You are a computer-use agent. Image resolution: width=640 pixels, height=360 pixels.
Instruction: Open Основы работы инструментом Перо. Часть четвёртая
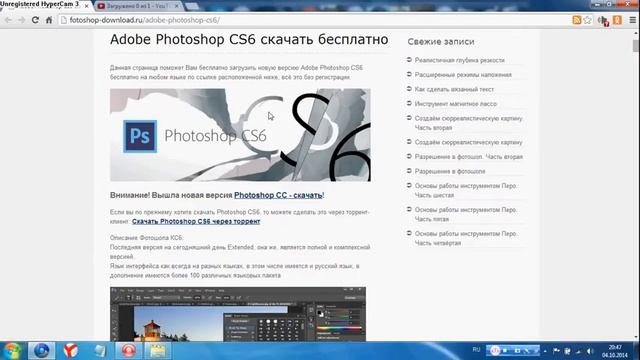click(x=466, y=238)
